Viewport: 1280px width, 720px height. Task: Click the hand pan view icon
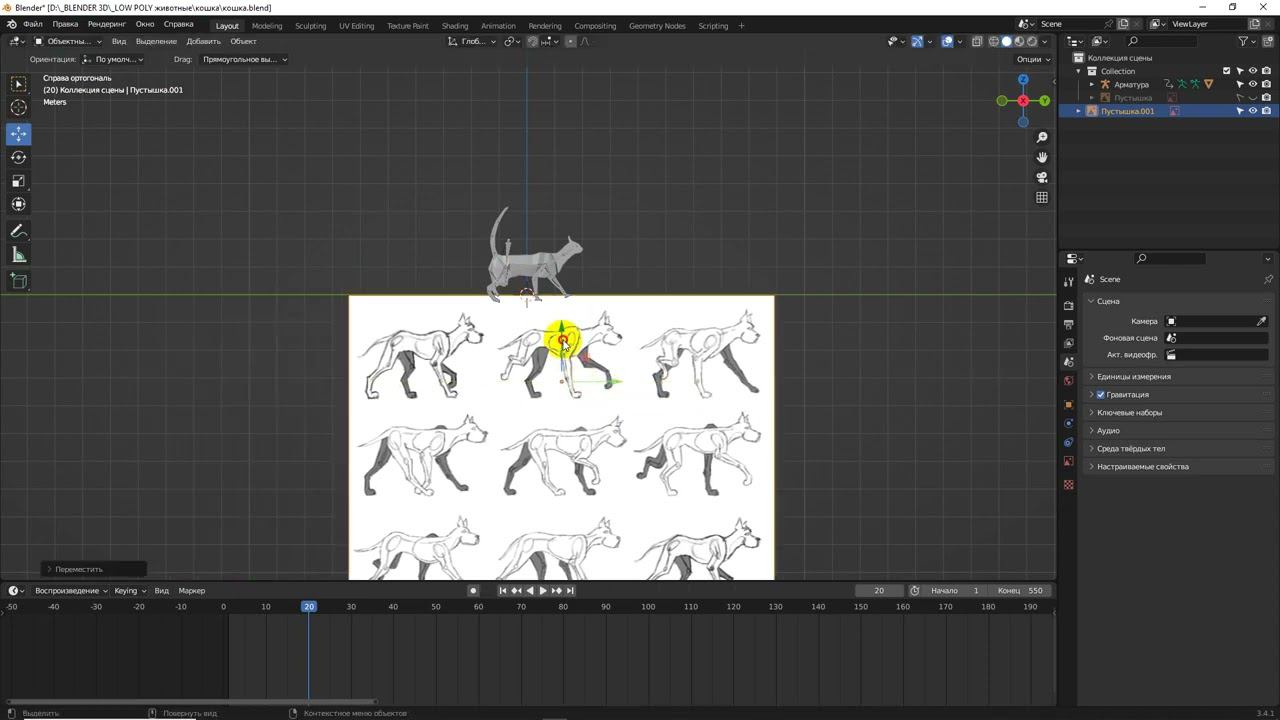[1042, 157]
